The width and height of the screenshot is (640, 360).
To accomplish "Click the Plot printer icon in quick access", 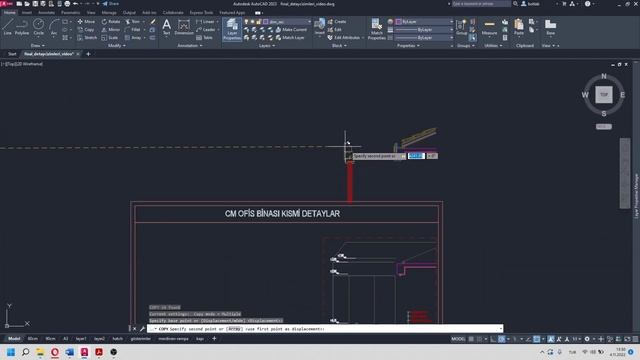I will pos(67,4).
